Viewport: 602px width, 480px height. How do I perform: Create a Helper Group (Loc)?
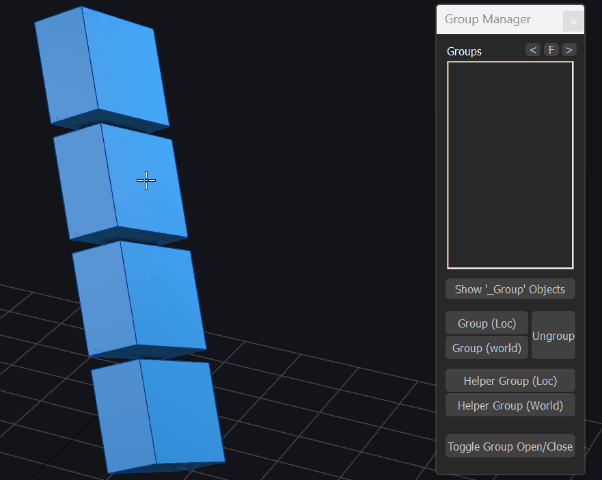coord(509,380)
